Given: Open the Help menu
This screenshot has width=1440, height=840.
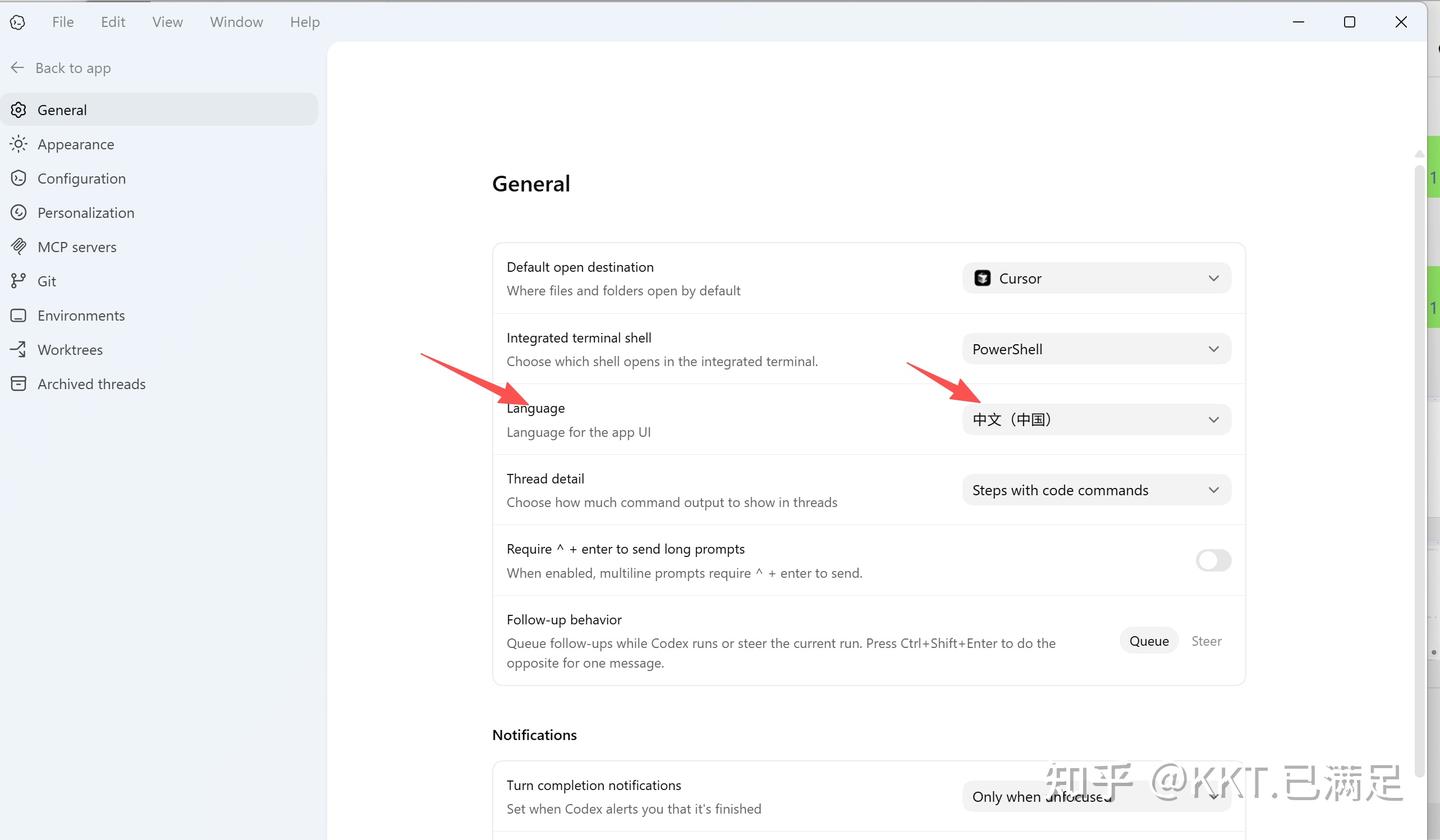Looking at the screenshot, I should (305, 22).
